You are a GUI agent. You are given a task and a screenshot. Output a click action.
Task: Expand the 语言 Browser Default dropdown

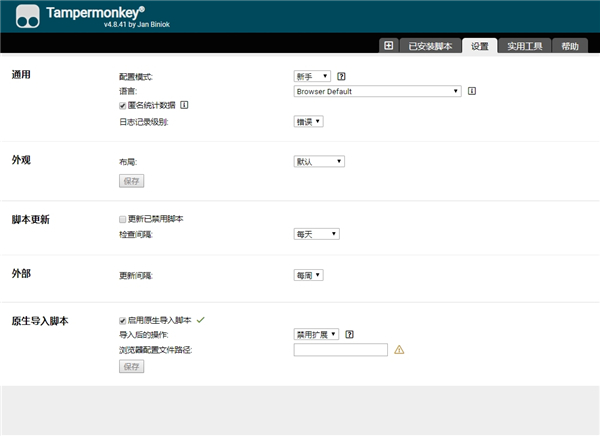point(376,91)
